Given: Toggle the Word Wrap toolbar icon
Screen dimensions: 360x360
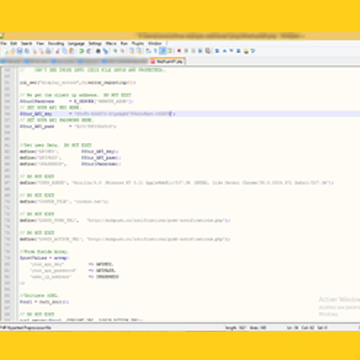Looking at the screenshot, I should 148,51.
